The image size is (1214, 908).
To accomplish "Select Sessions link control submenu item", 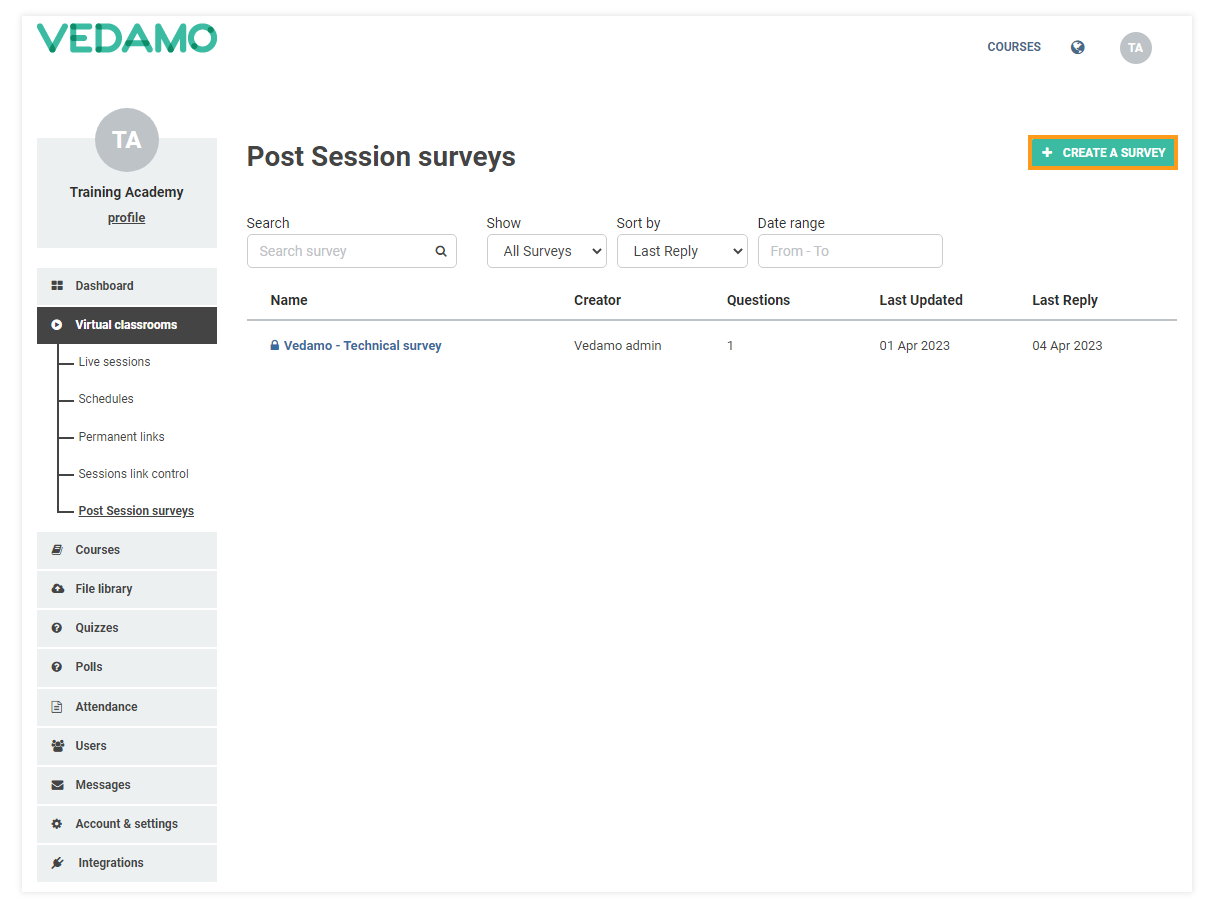I will coord(133,474).
